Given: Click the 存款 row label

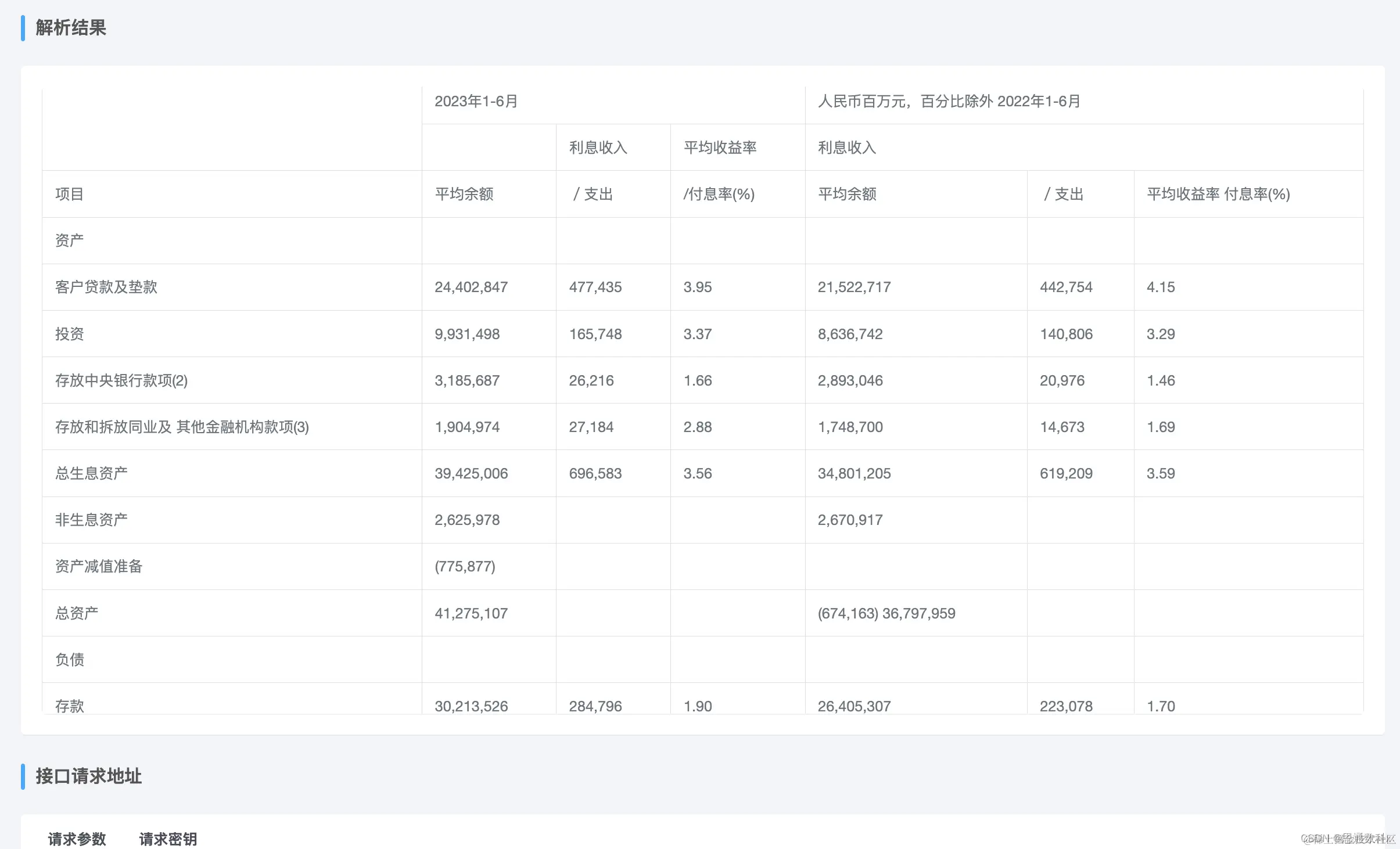Looking at the screenshot, I should pyautogui.click(x=69, y=706).
